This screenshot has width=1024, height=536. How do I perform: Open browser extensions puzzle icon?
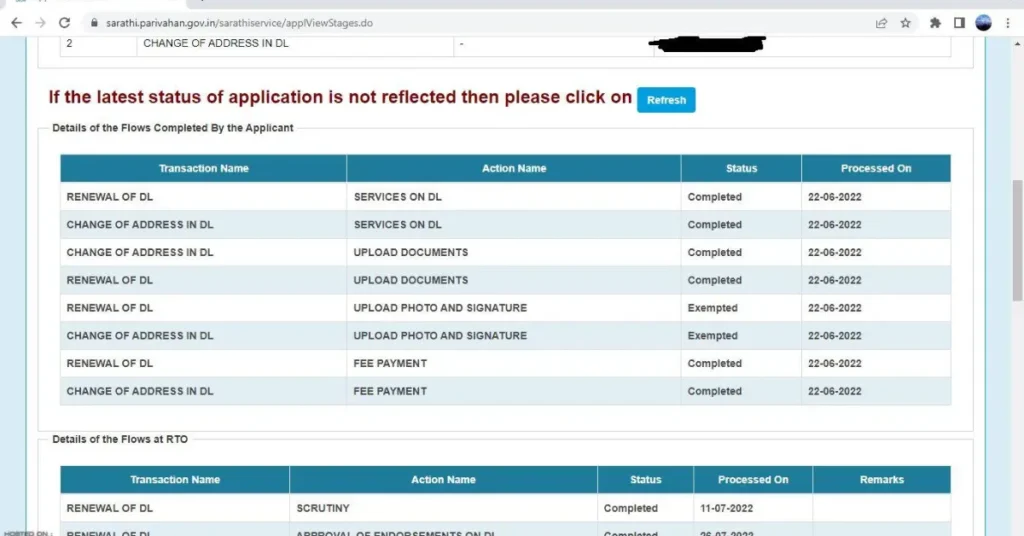point(935,23)
